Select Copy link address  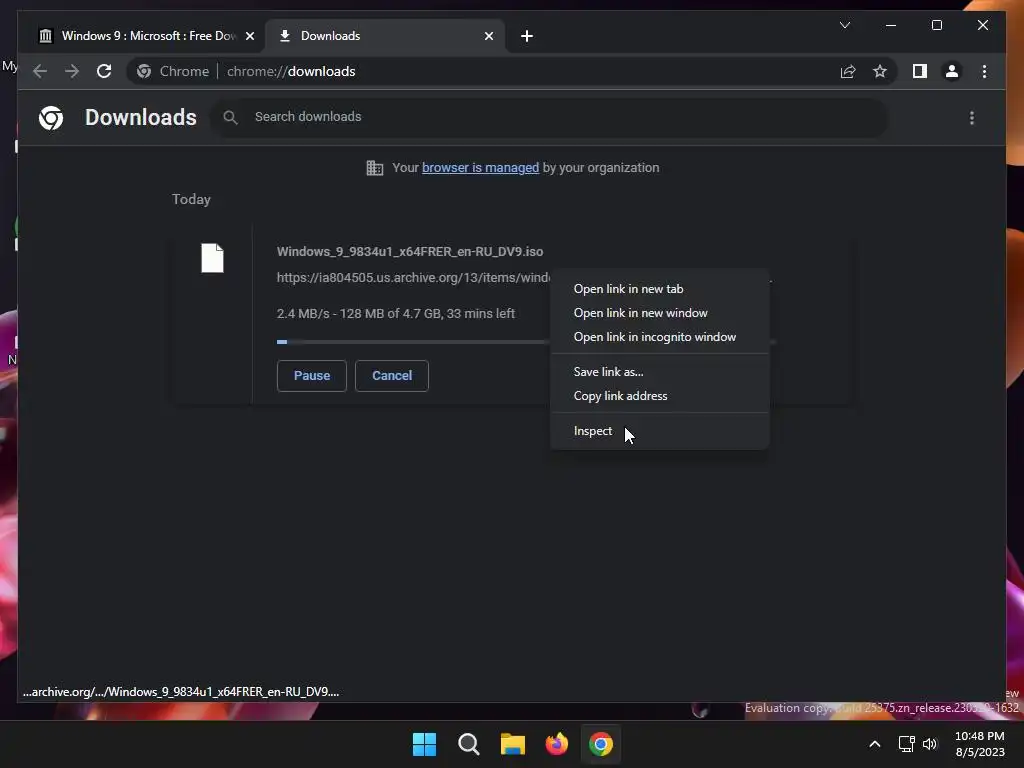coord(660,396)
